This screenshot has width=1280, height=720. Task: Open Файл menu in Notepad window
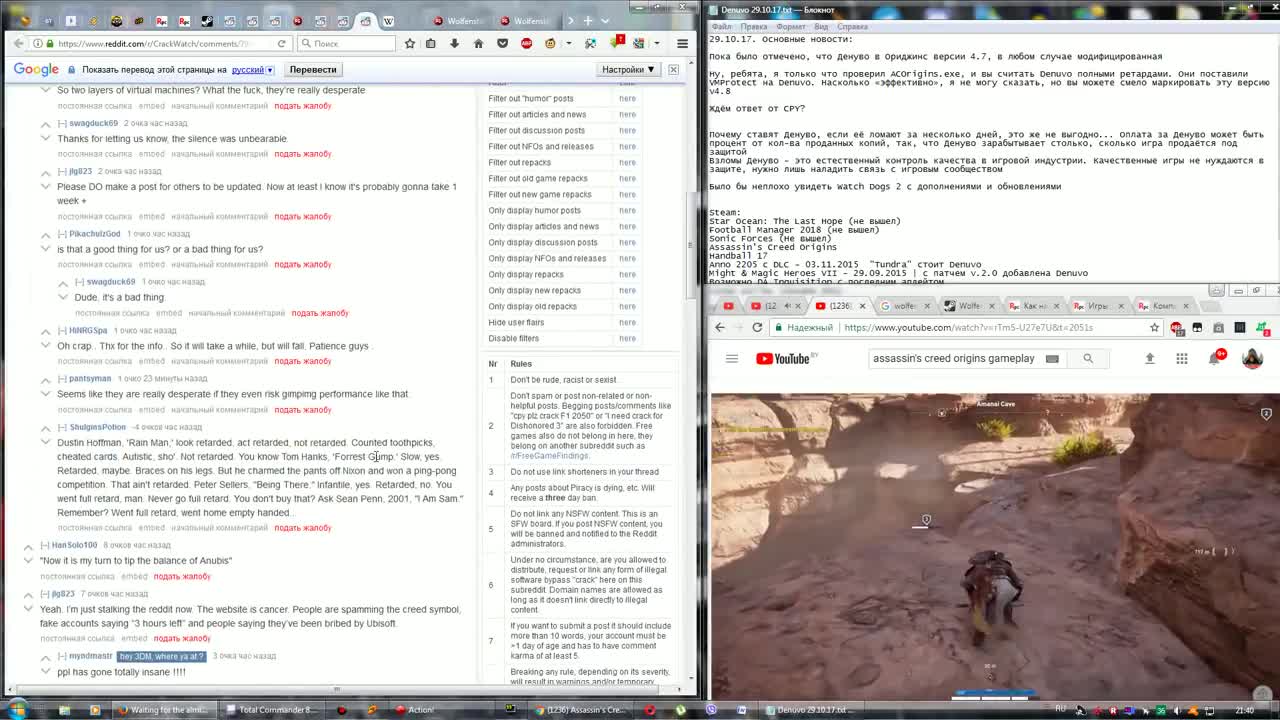point(722,26)
